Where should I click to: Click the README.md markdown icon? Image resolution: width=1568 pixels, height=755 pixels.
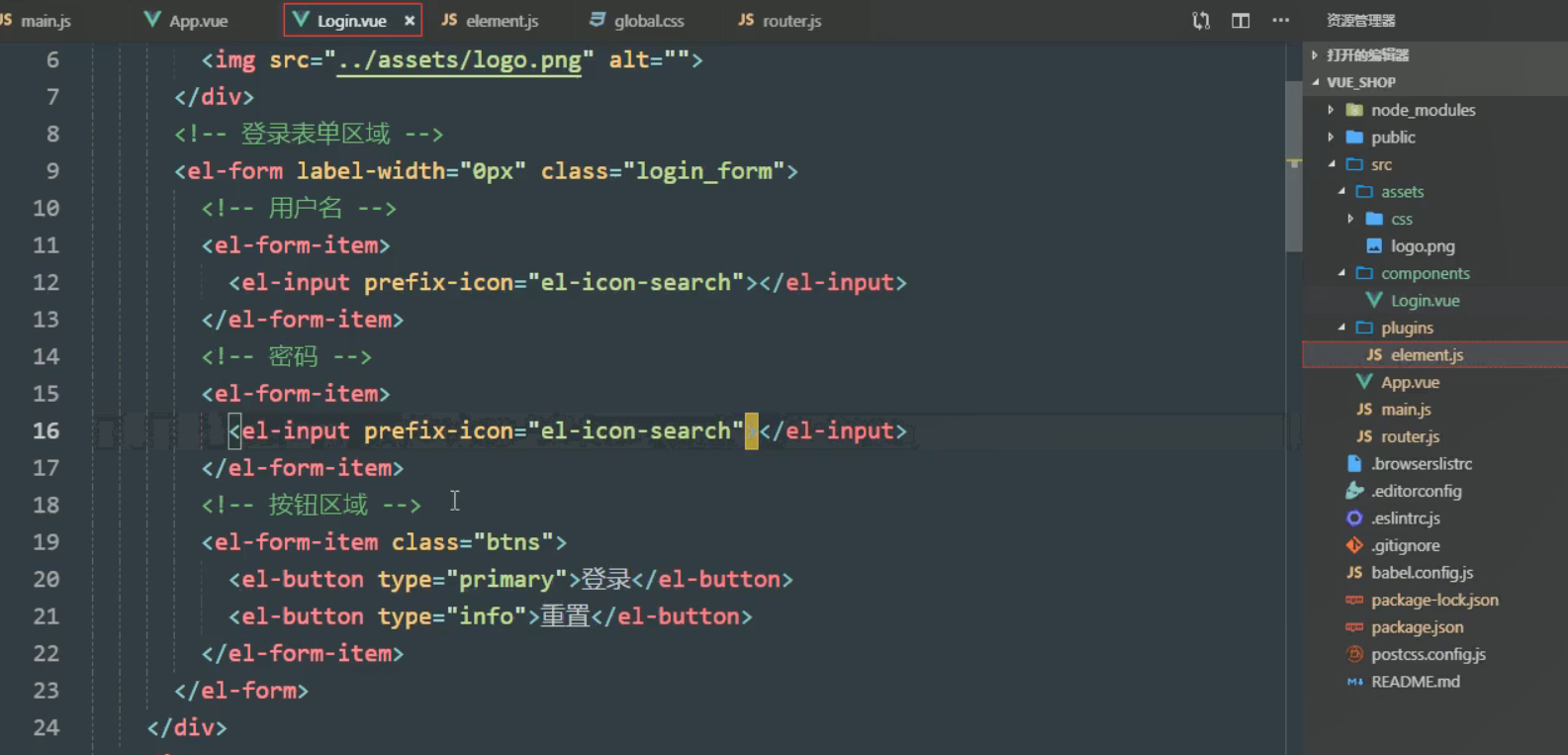(1354, 682)
